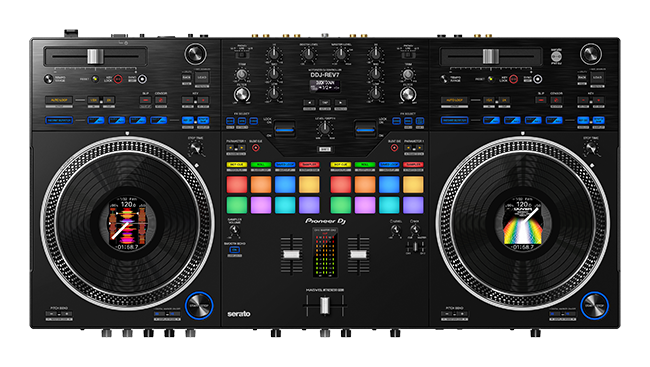Image resolution: width=650 pixels, height=367 pixels.
Task: Click the crossfader knob
Action: (x=325, y=306)
